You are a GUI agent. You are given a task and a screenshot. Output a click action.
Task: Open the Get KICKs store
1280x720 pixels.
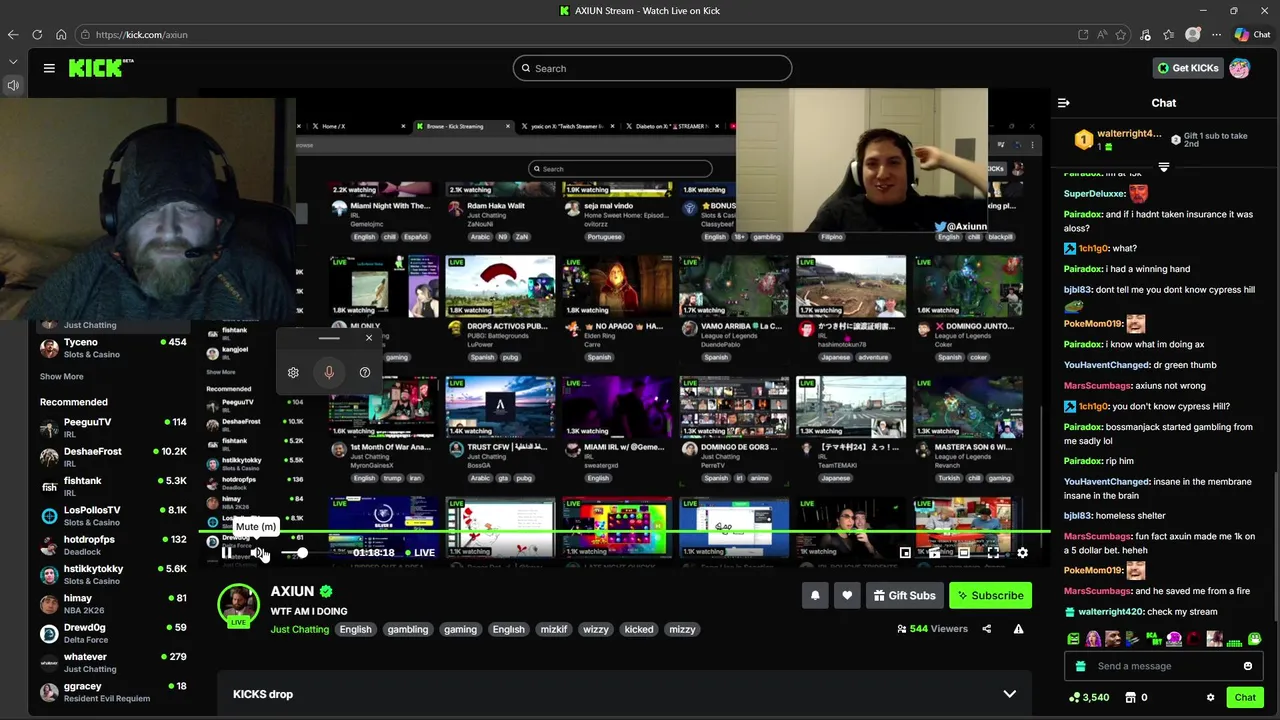click(x=1188, y=68)
